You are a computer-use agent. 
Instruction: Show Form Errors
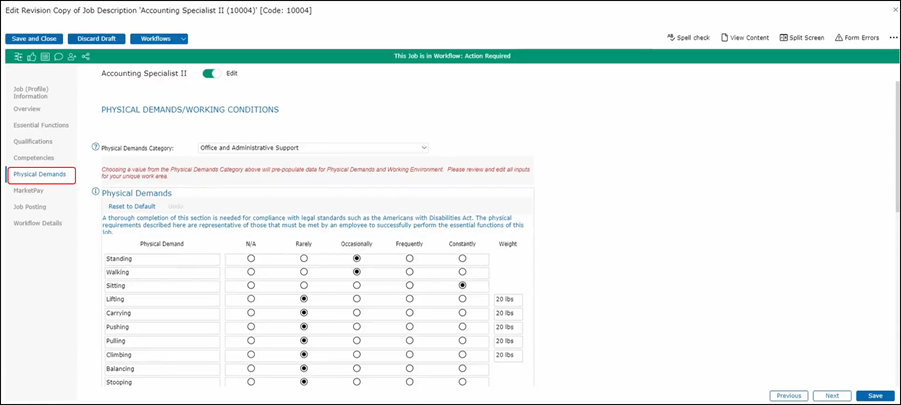pyautogui.click(x=856, y=37)
